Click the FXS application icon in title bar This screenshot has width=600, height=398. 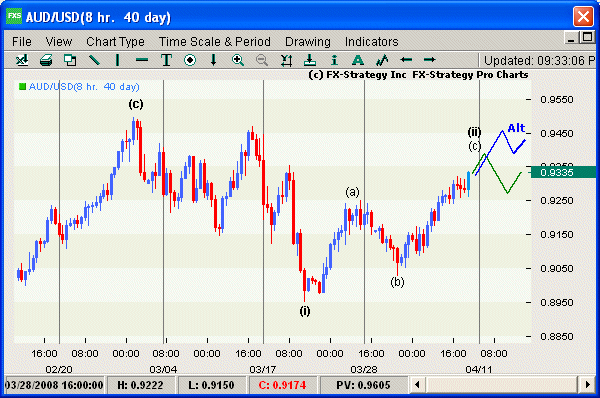click(x=14, y=16)
